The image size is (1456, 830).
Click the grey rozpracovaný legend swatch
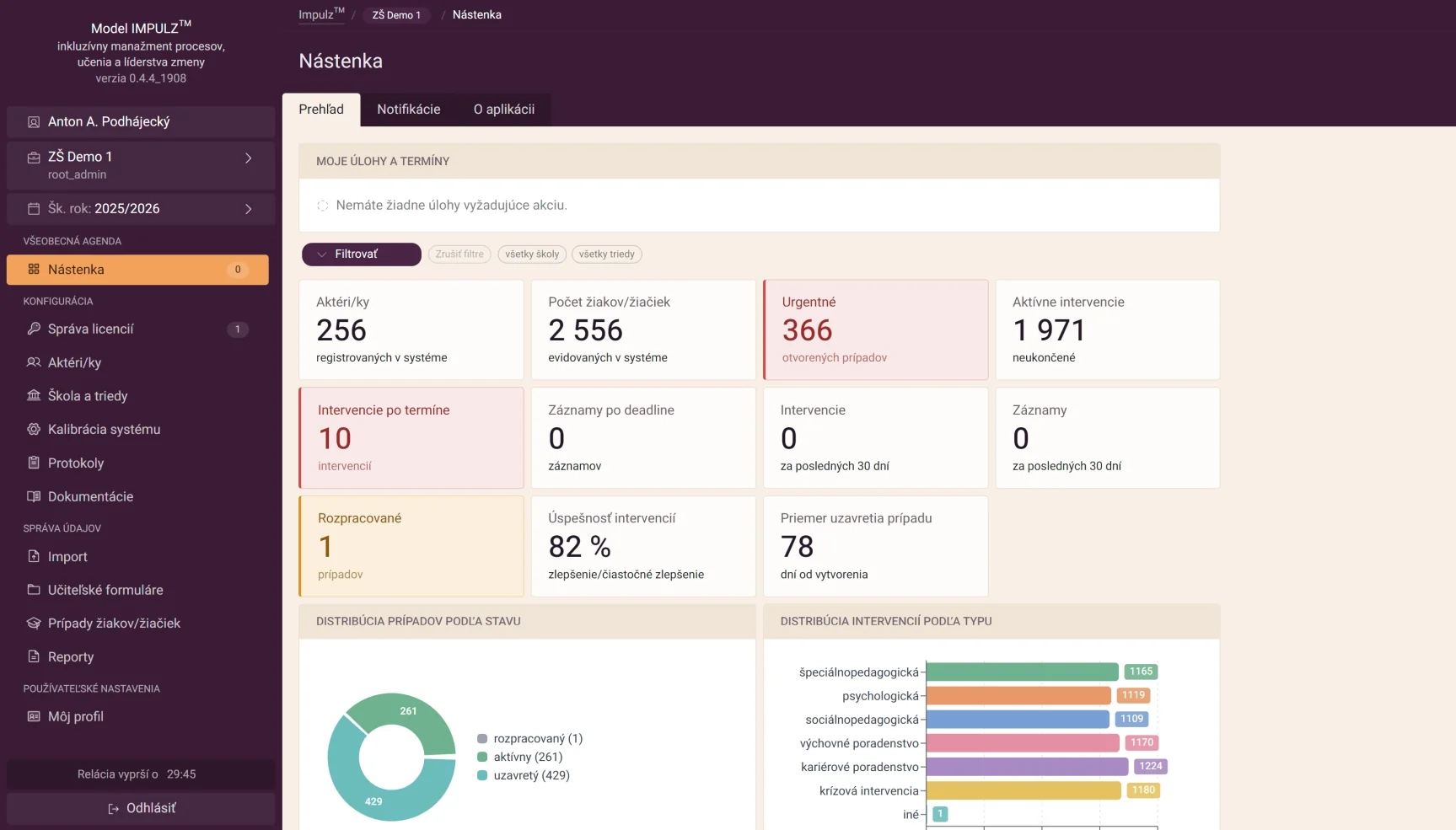click(482, 739)
